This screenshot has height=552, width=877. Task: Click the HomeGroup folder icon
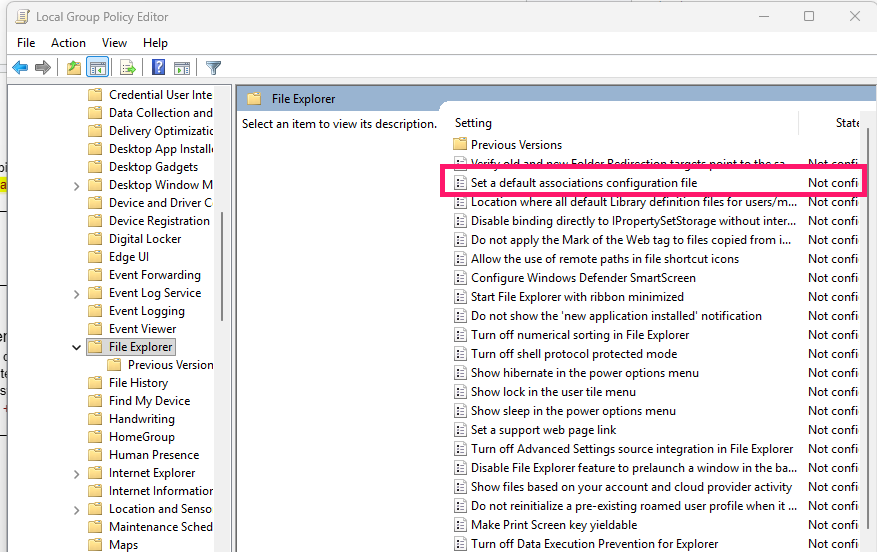tap(96, 437)
